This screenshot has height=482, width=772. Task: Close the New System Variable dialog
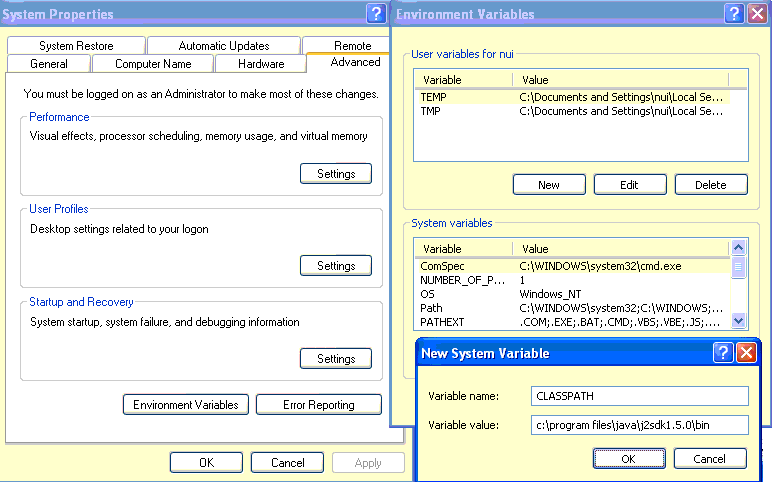[746, 353]
